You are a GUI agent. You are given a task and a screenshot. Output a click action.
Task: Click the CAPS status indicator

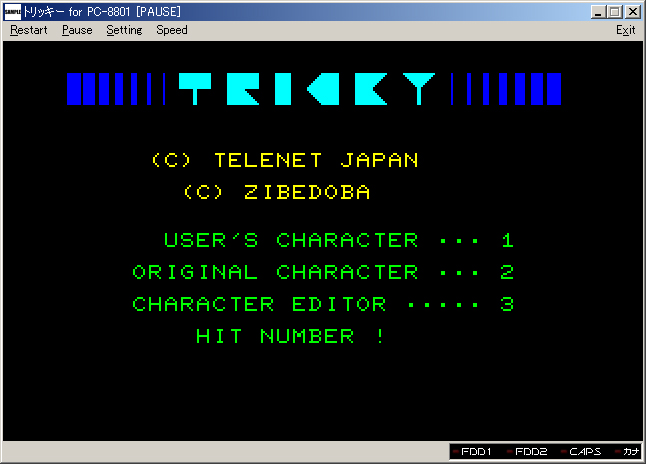pyautogui.click(x=581, y=452)
